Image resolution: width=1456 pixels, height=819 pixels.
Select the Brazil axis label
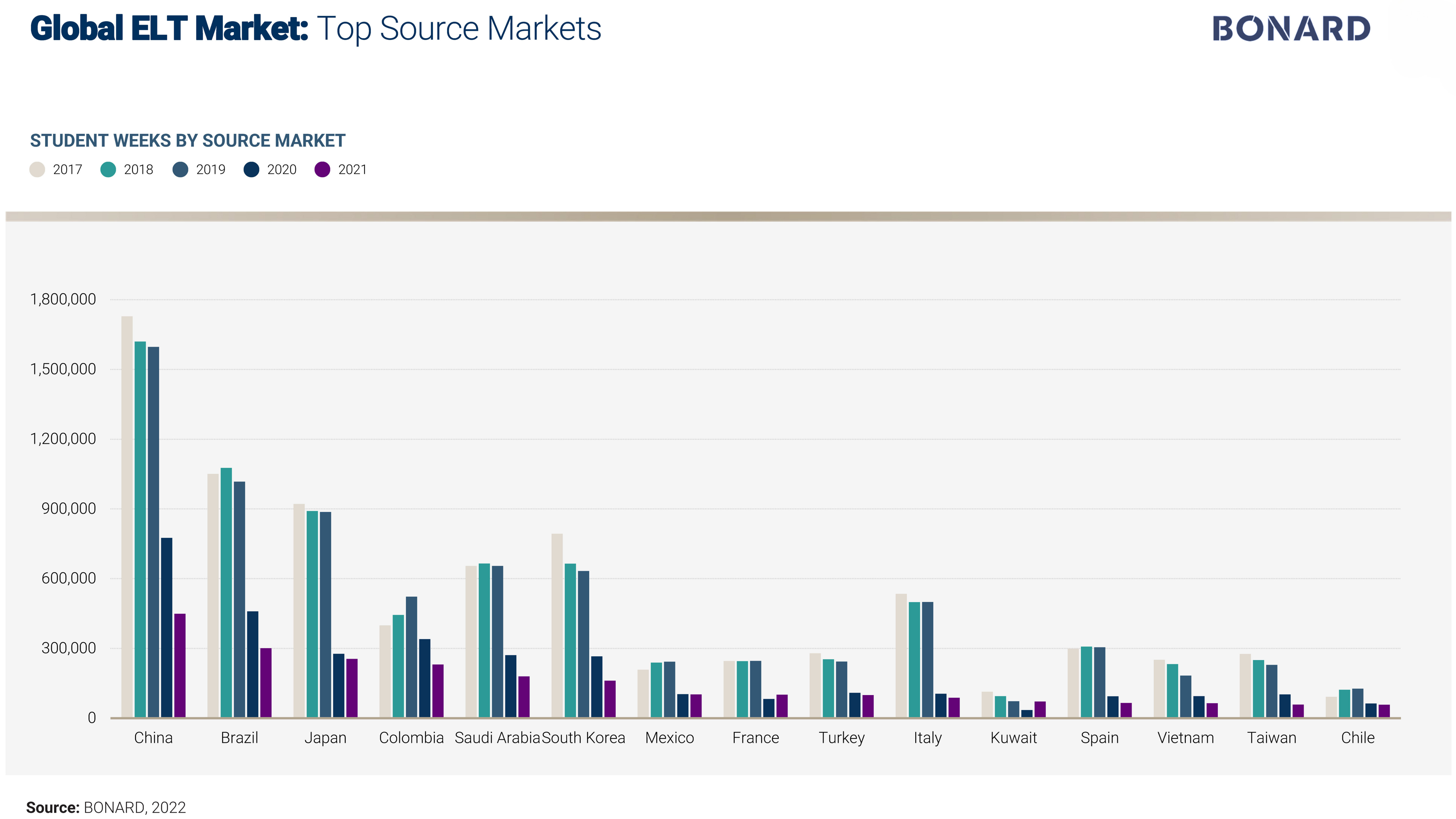click(x=239, y=737)
